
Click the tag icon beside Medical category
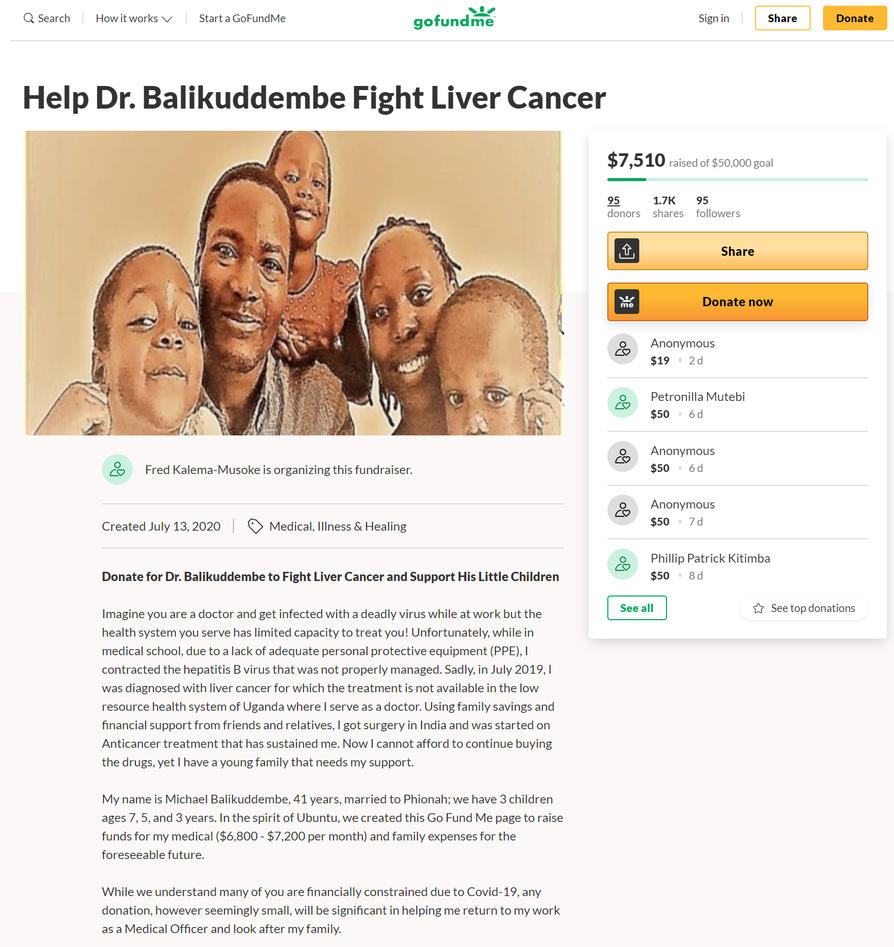tap(255, 526)
